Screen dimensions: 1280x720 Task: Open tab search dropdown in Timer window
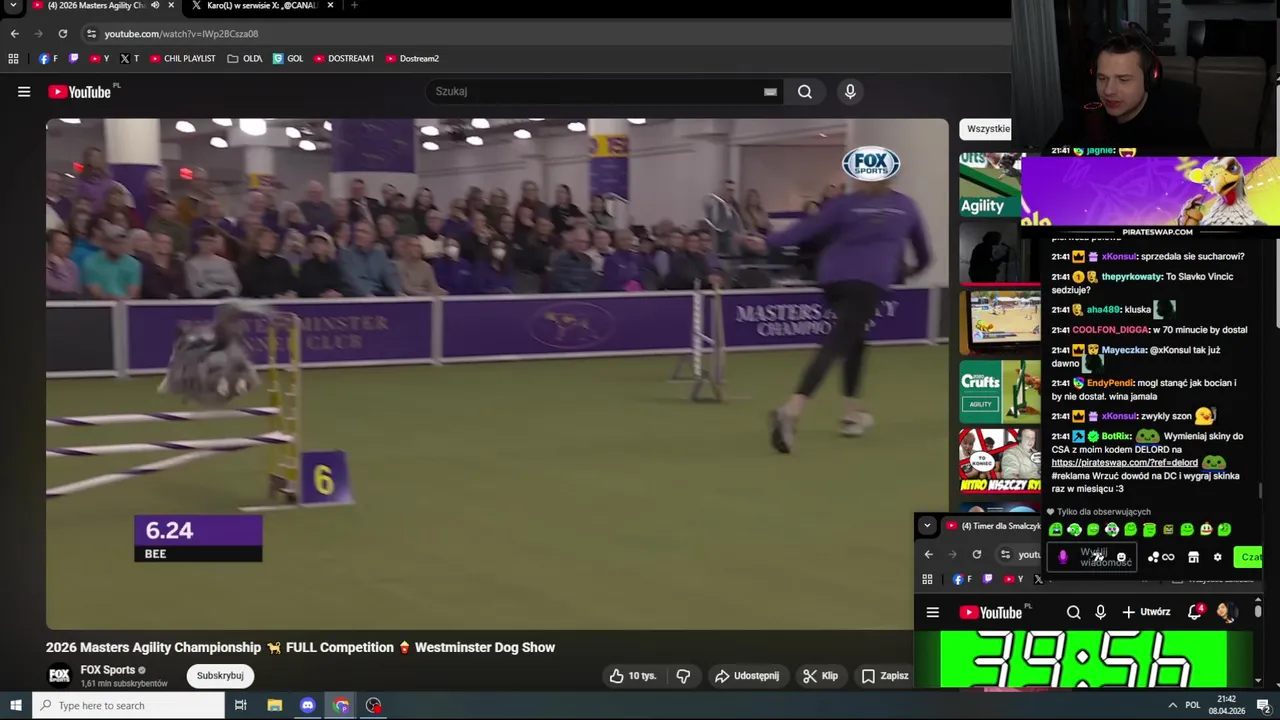pos(927,525)
